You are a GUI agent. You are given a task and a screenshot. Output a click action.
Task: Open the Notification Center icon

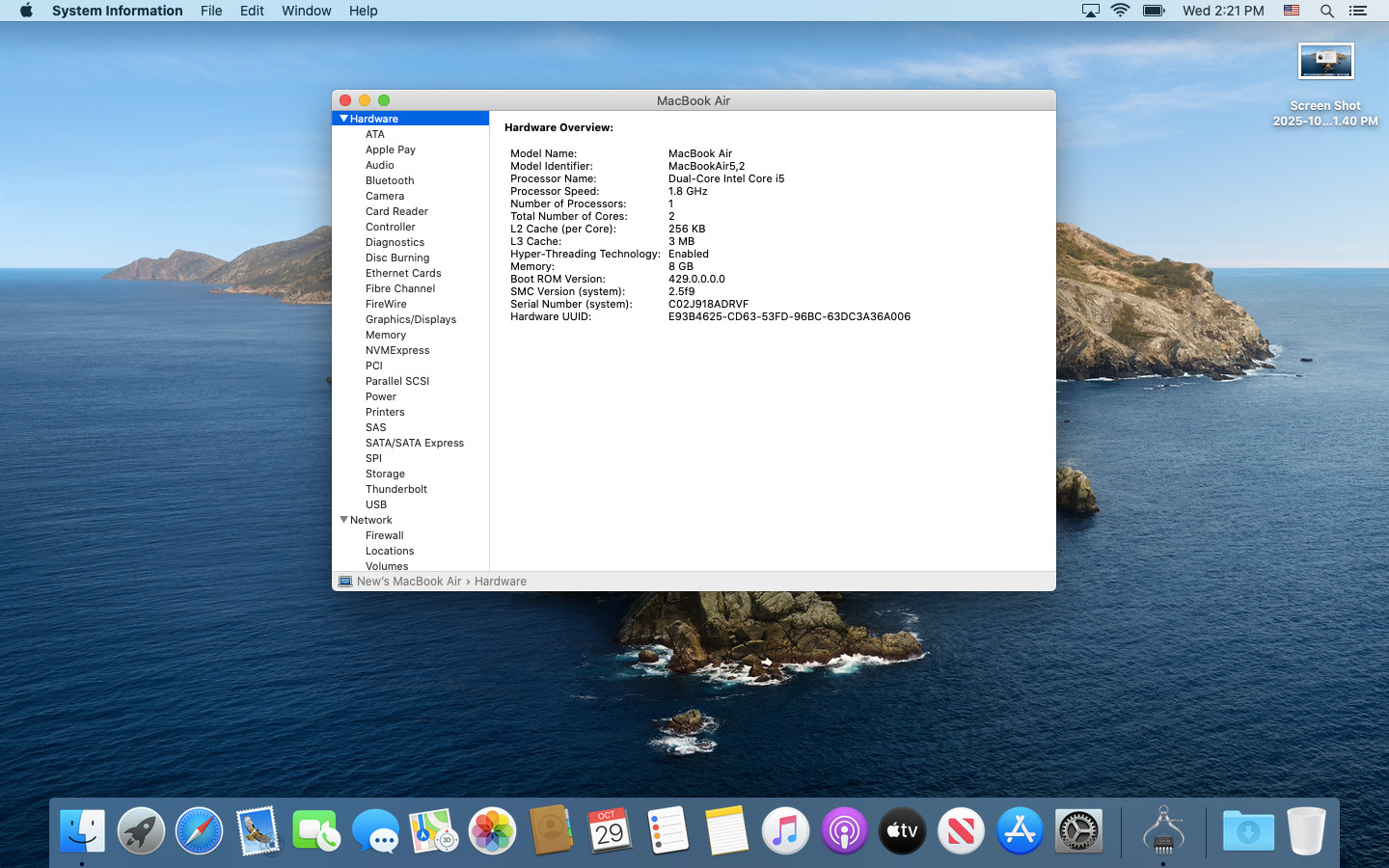pyautogui.click(x=1358, y=11)
